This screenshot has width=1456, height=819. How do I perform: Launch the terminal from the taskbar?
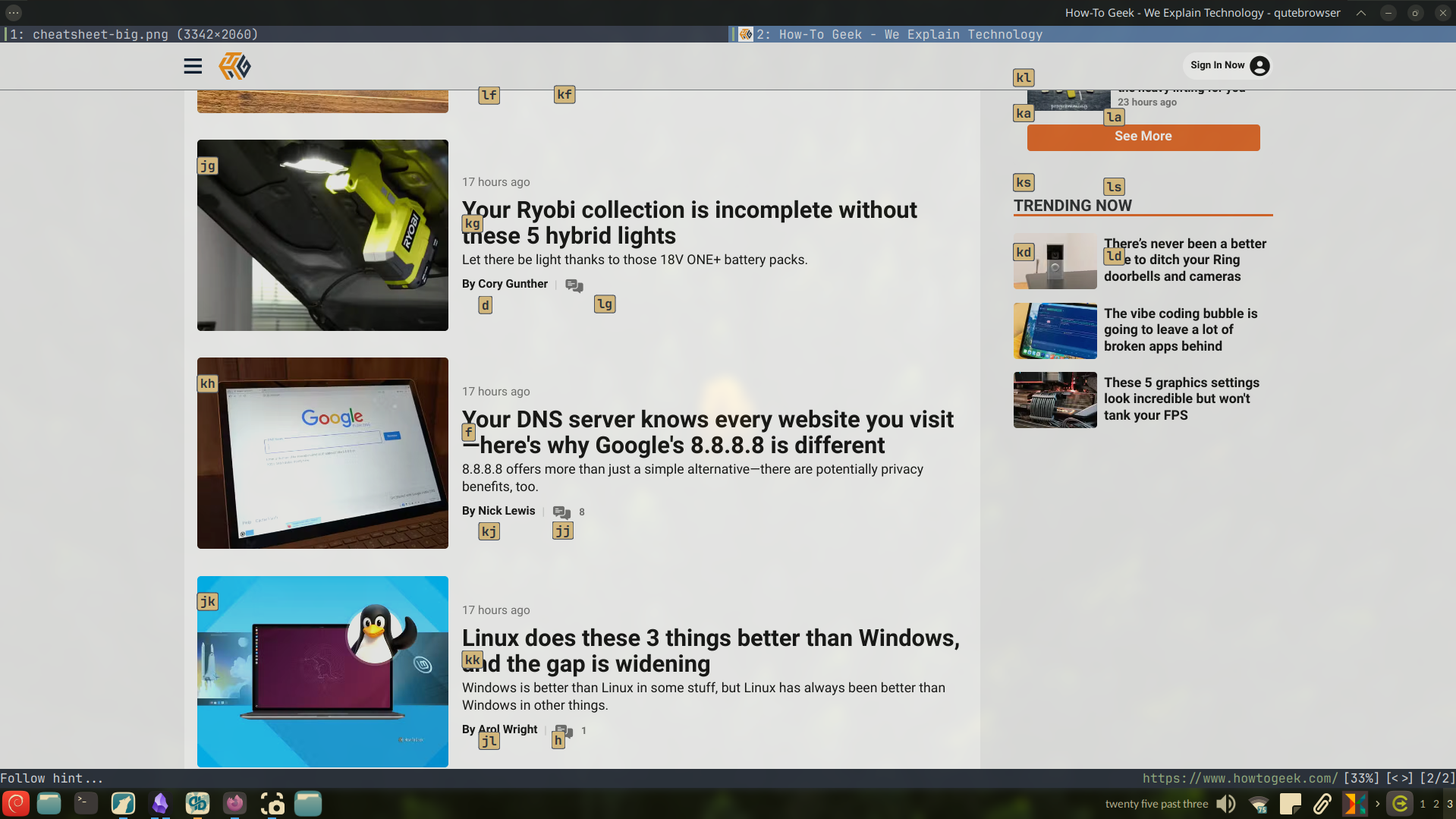click(x=86, y=803)
